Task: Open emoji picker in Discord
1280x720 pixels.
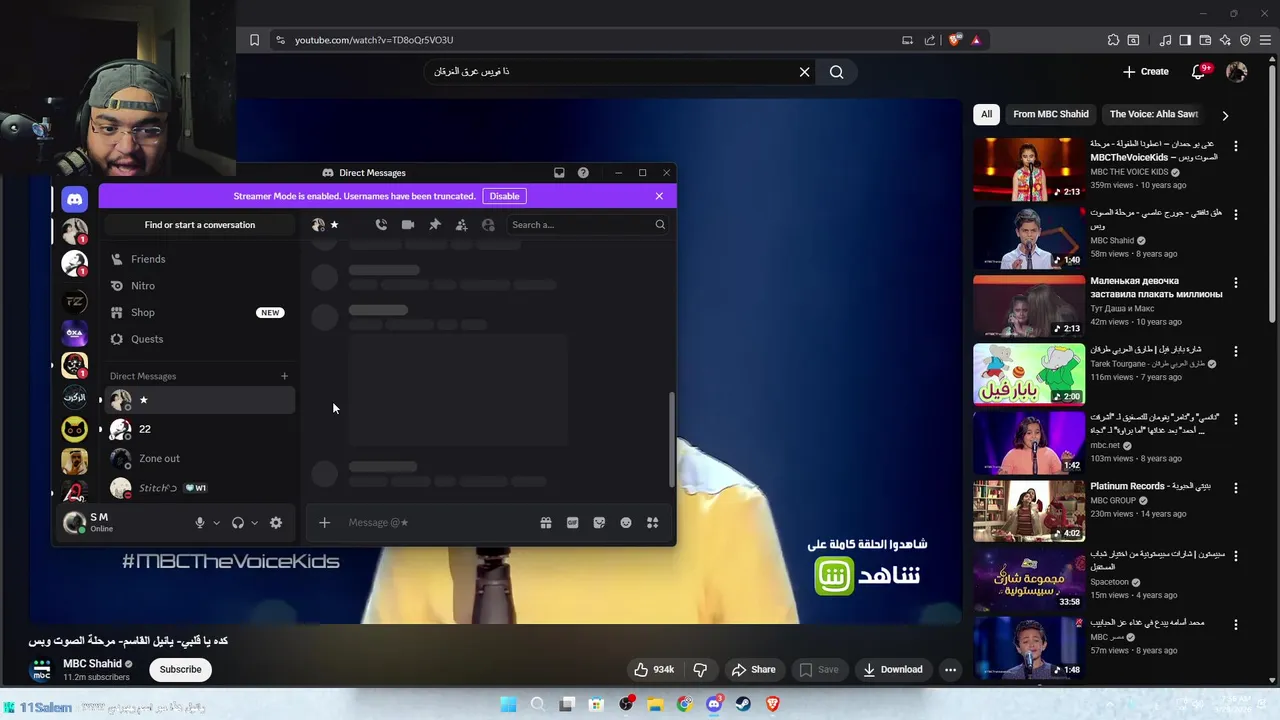Action: [x=626, y=522]
